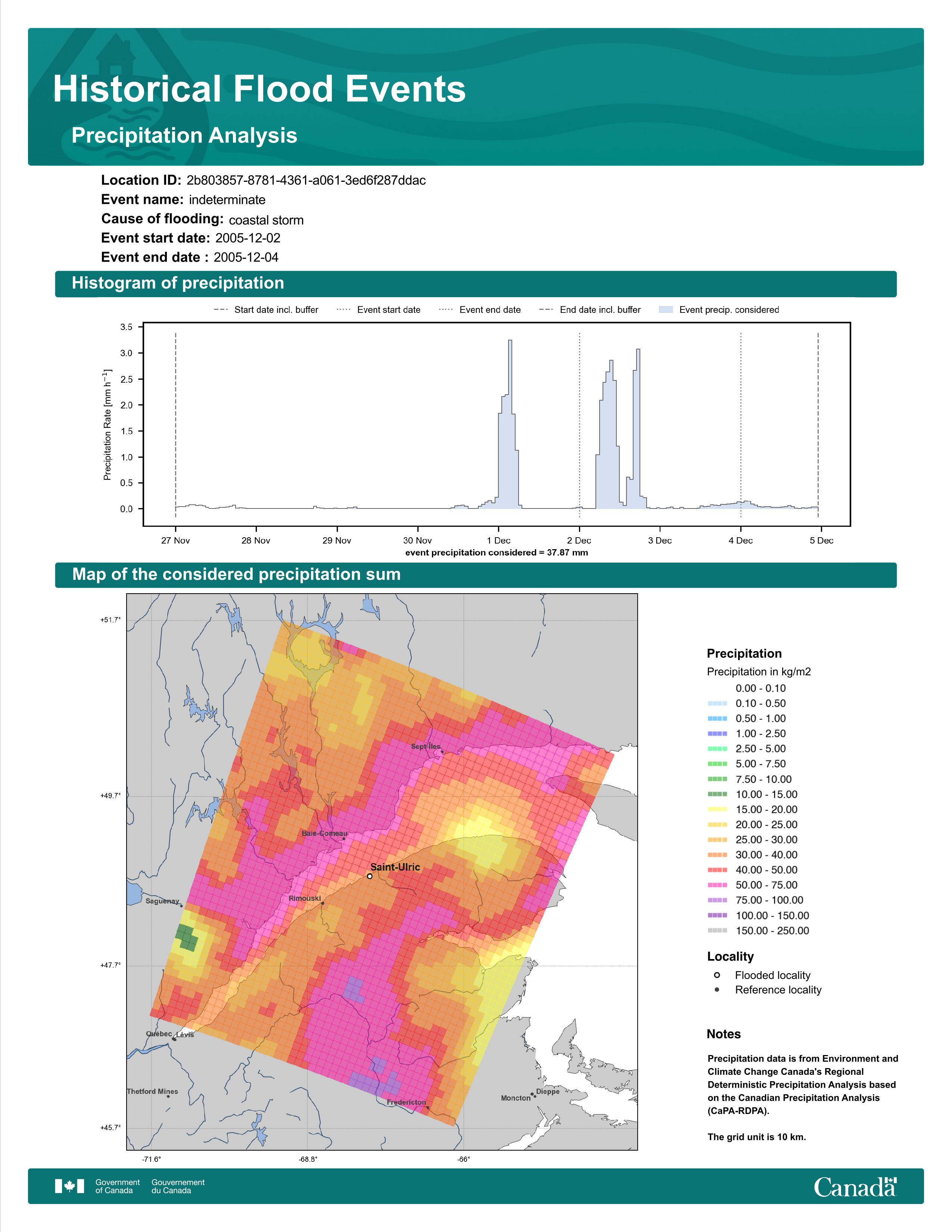Click the Histogram of precipitation heading

(178, 283)
